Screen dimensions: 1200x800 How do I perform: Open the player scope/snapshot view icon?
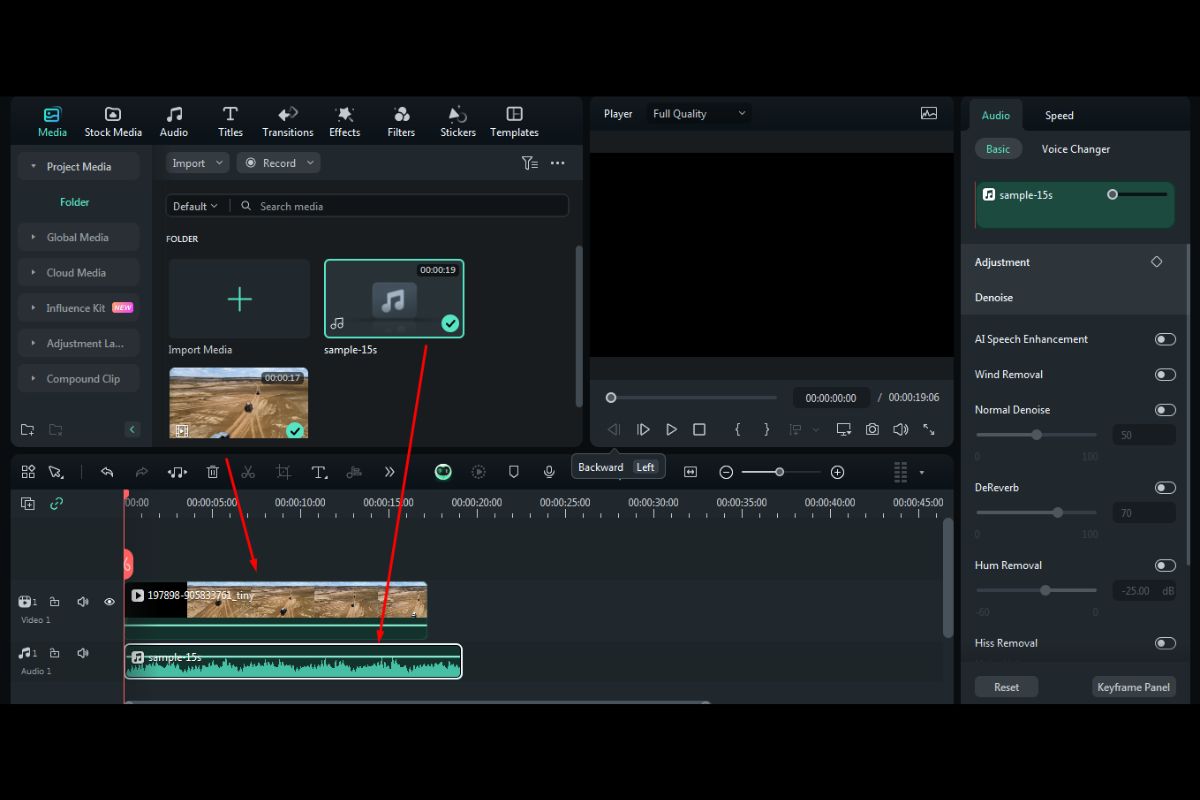(x=929, y=114)
